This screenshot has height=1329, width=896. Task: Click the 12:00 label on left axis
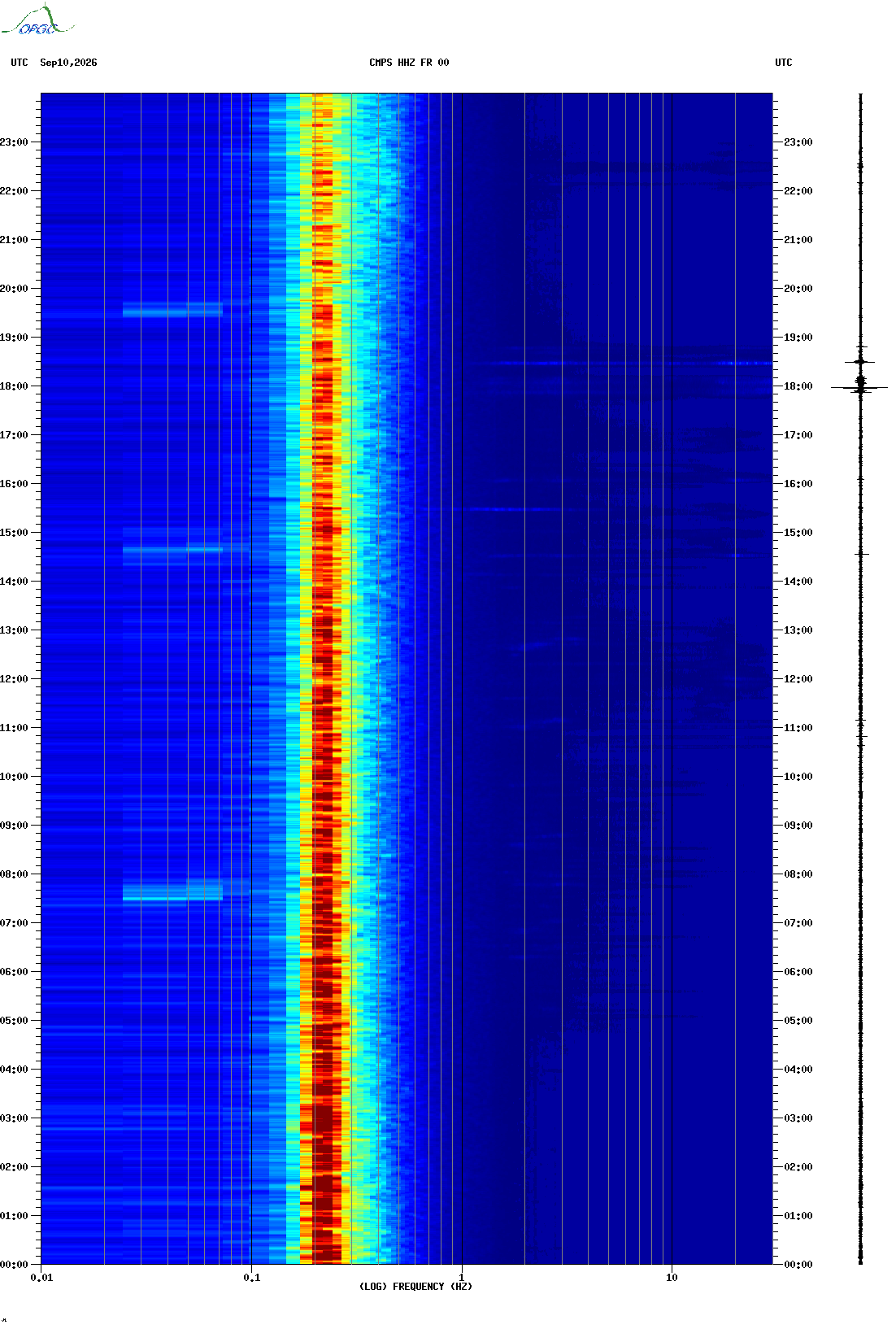(14, 679)
